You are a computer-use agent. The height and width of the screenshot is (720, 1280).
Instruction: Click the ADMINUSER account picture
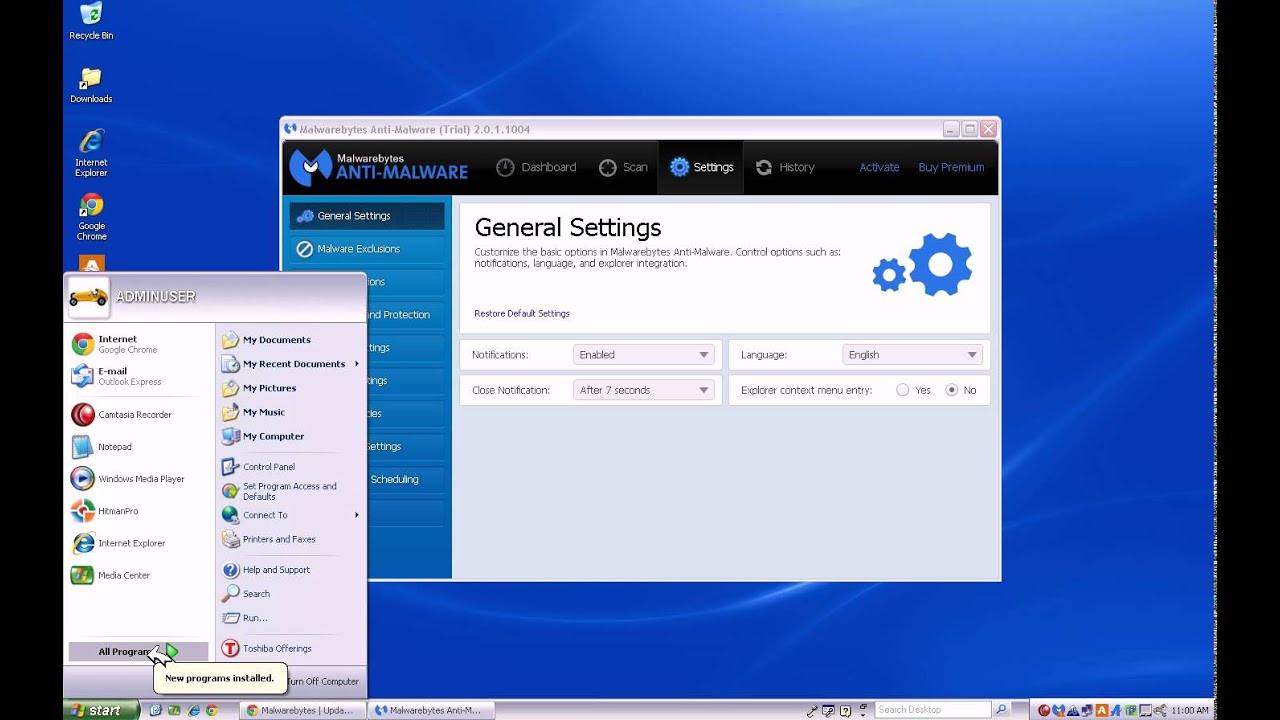click(x=88, y=296)
